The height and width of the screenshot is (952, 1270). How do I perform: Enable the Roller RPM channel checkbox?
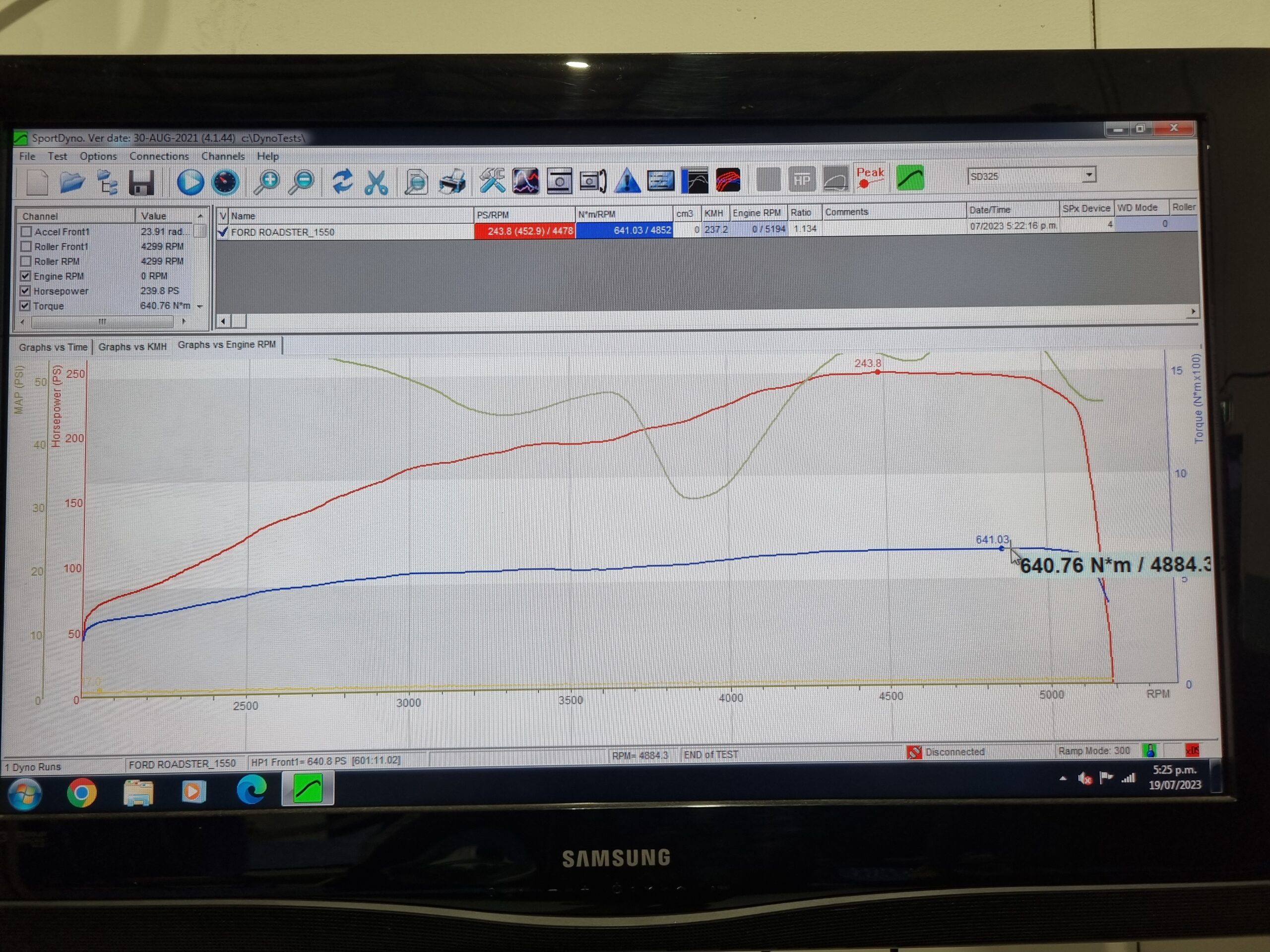[26, 262]
